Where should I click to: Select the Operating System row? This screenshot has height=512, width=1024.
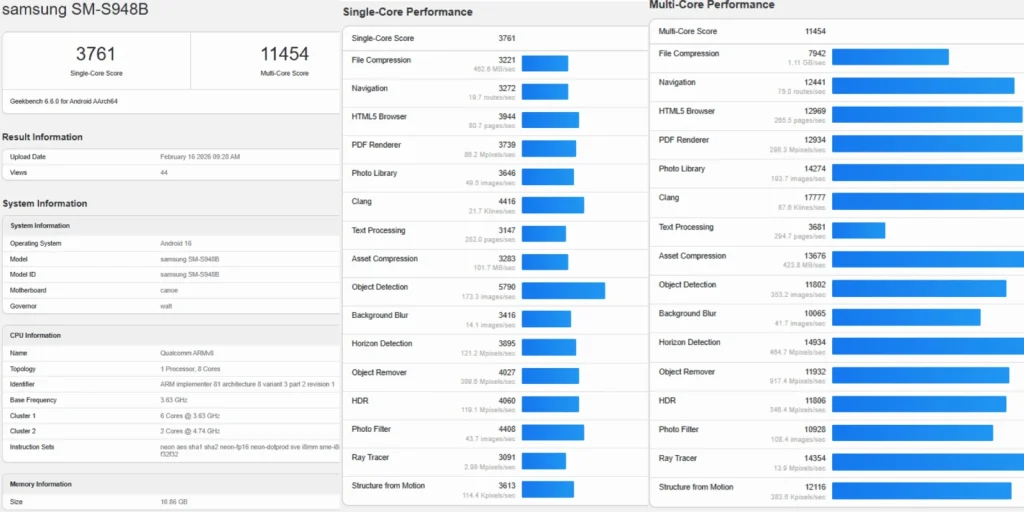point(170,243)
